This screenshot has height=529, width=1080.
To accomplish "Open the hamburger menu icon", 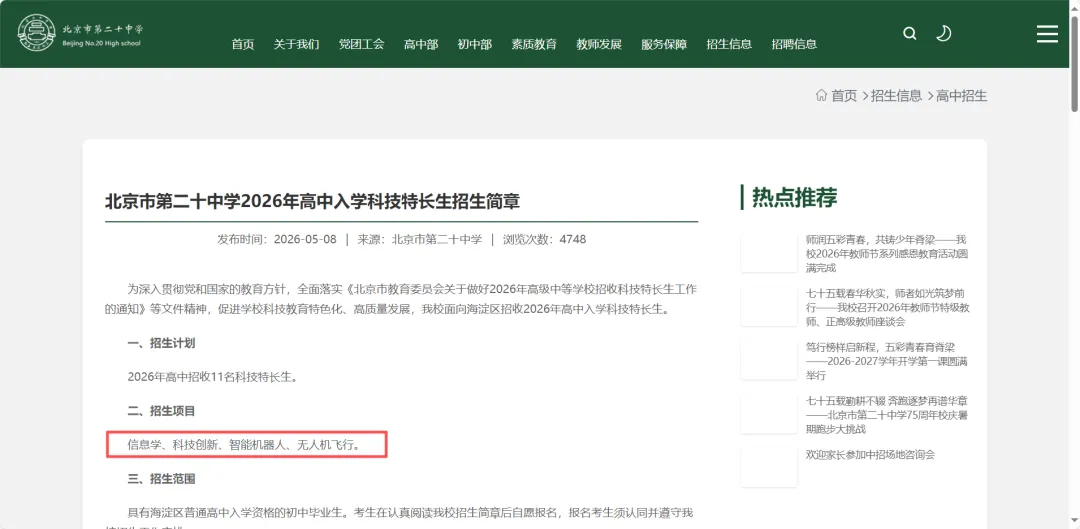I will [1047, 34].
